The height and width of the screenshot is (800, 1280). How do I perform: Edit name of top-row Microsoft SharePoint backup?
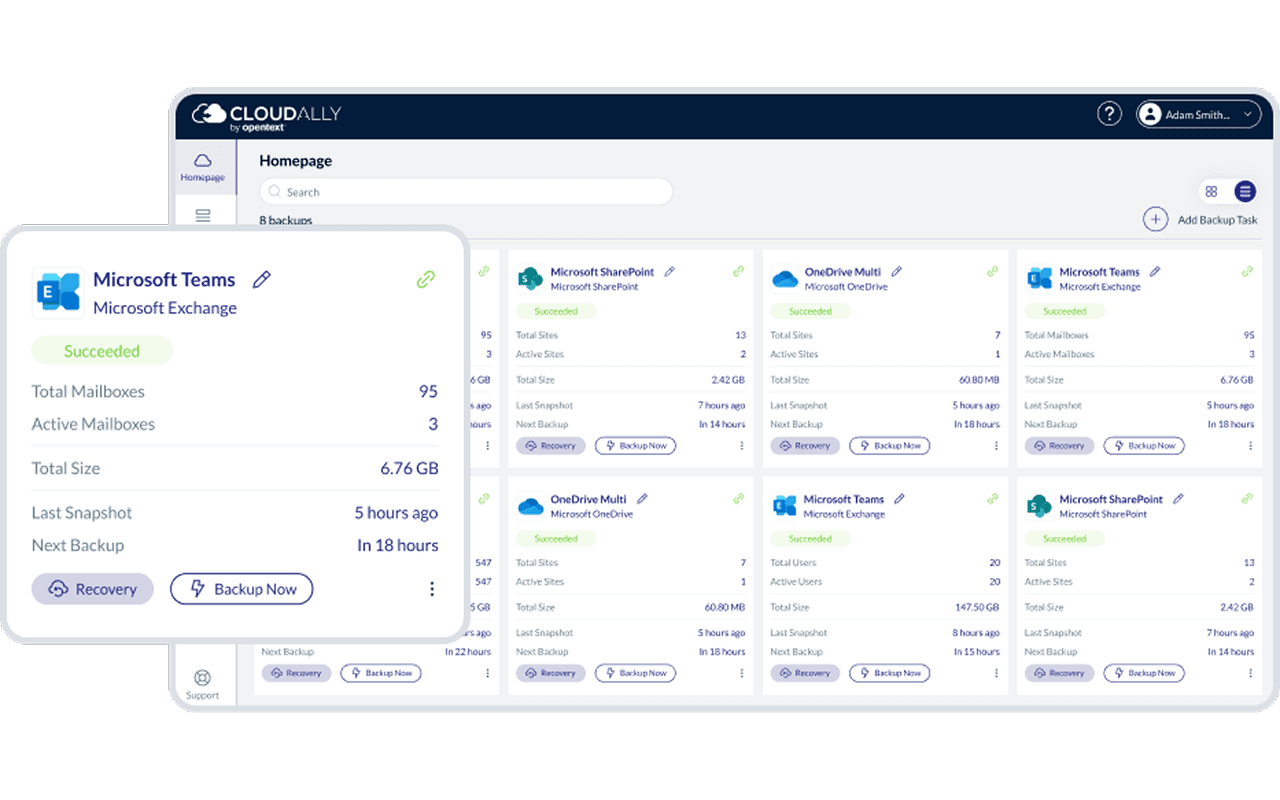point(670,271)
